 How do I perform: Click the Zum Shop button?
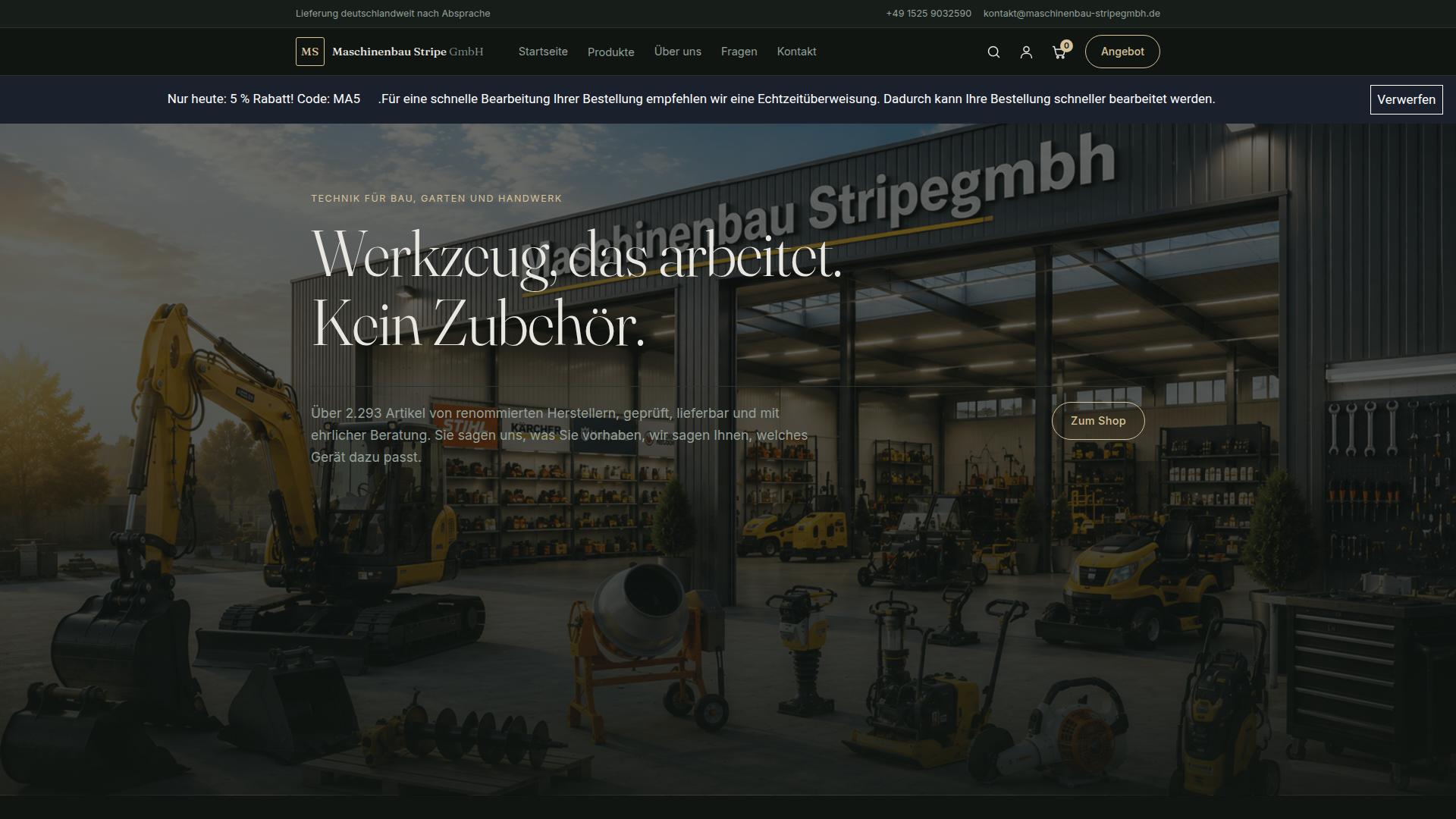tap(1098, 421)
